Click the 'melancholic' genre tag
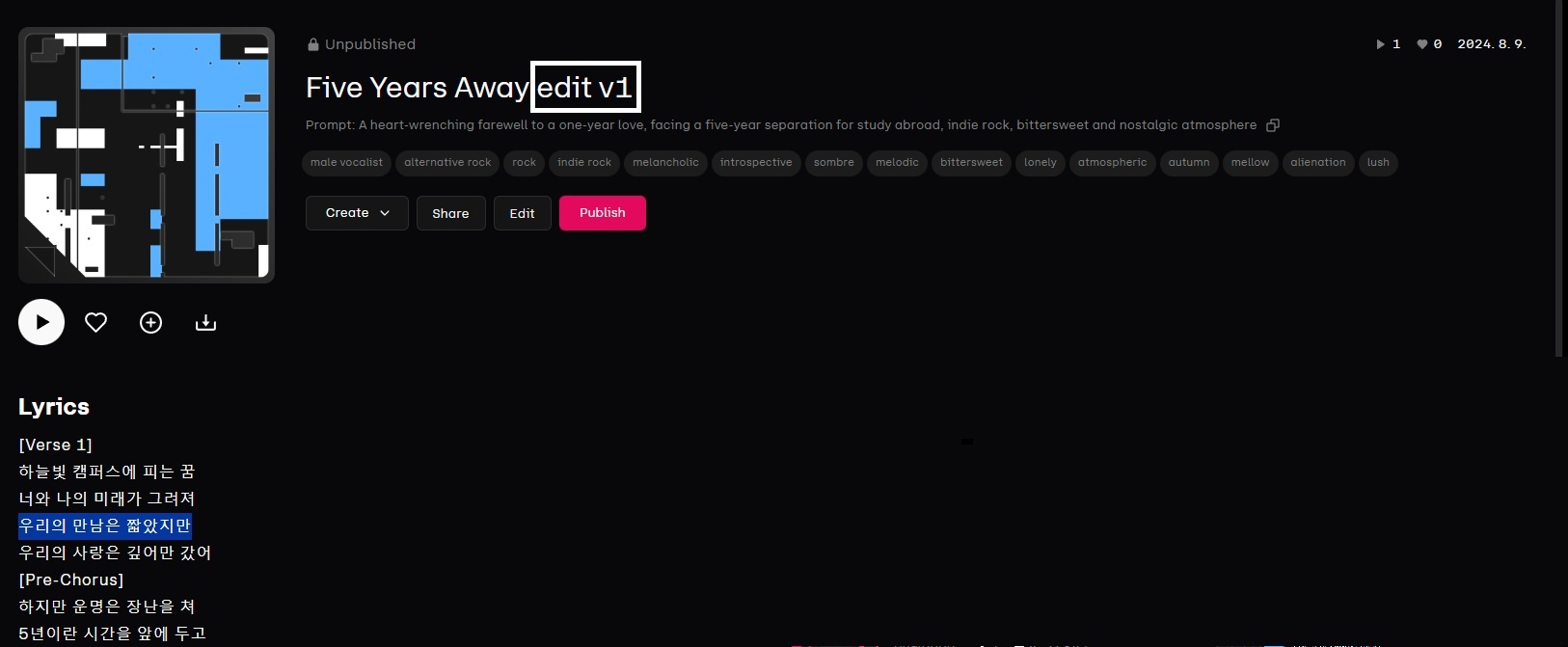This screenshot has height=647, width=1568. 665,163
